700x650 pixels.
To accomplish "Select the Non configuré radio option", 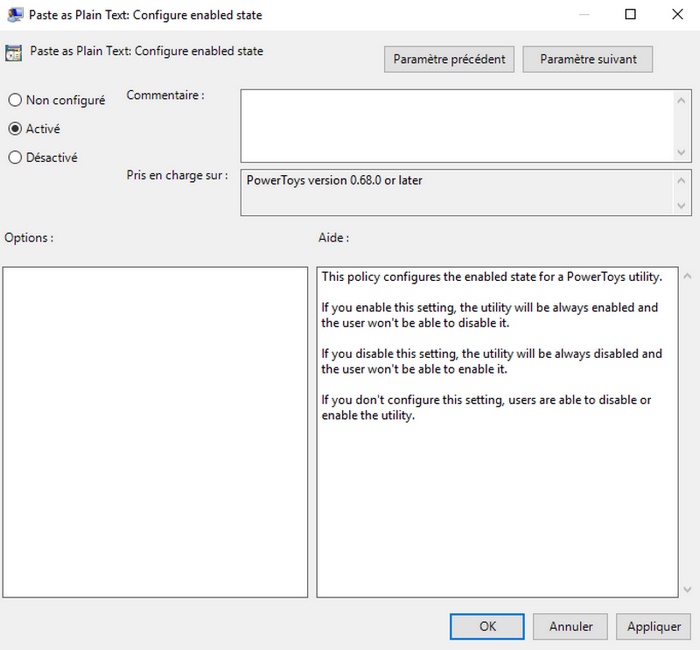I will point(15,100).
